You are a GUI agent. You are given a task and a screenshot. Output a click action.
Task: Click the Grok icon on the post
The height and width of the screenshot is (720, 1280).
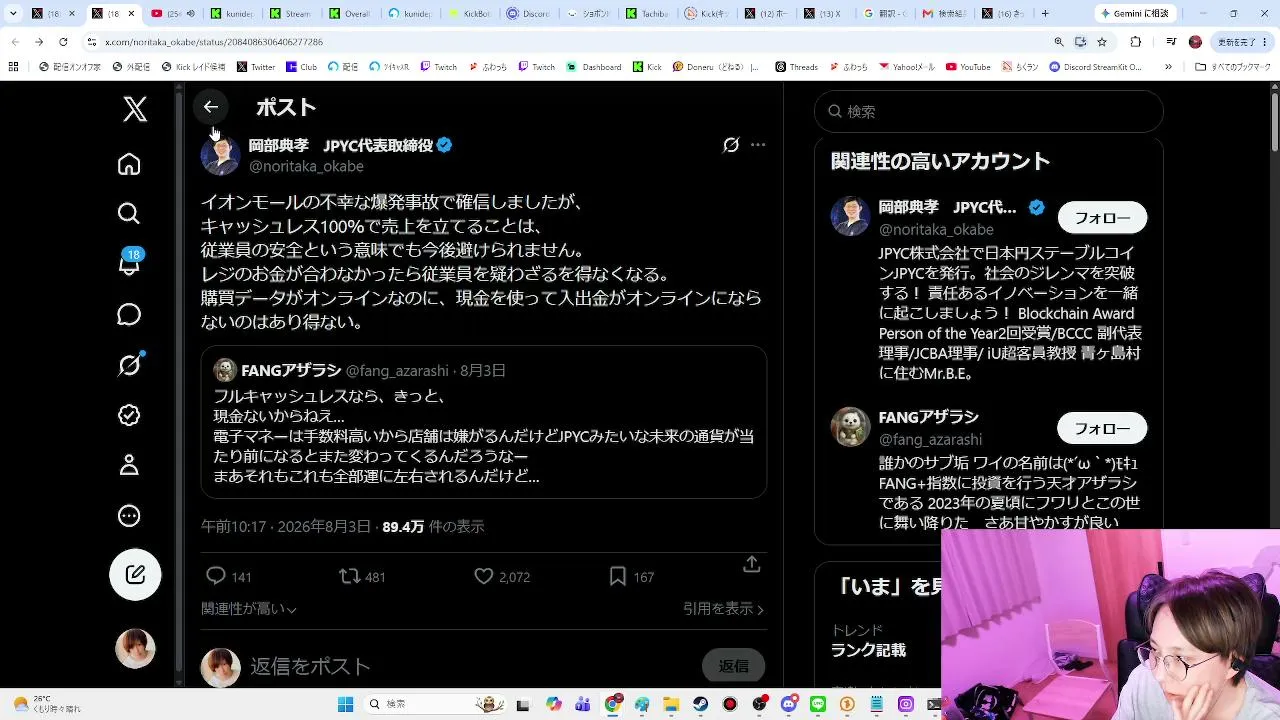pyautogui.click(x=731, y=145)
